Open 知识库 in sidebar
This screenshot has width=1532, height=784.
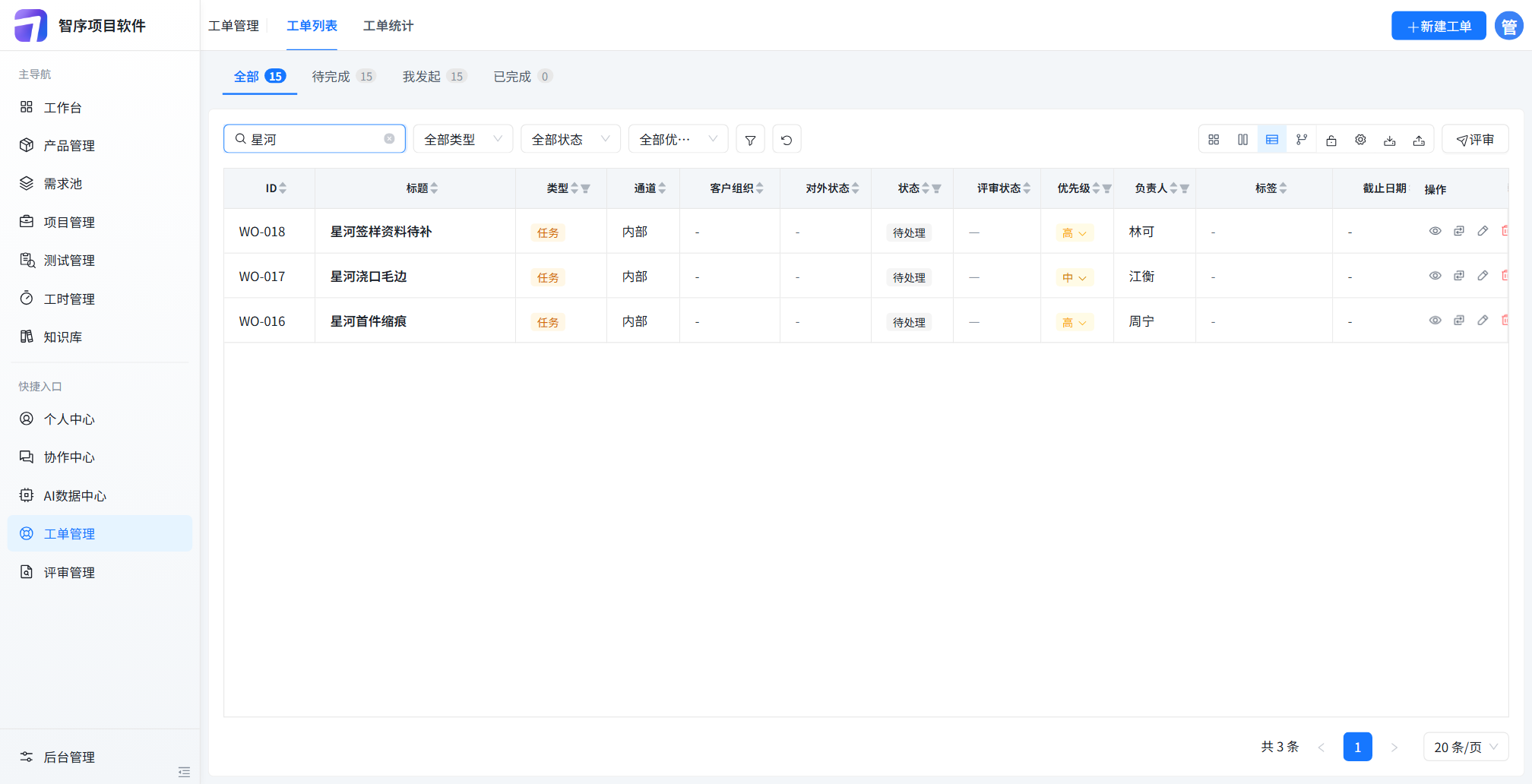100,337
